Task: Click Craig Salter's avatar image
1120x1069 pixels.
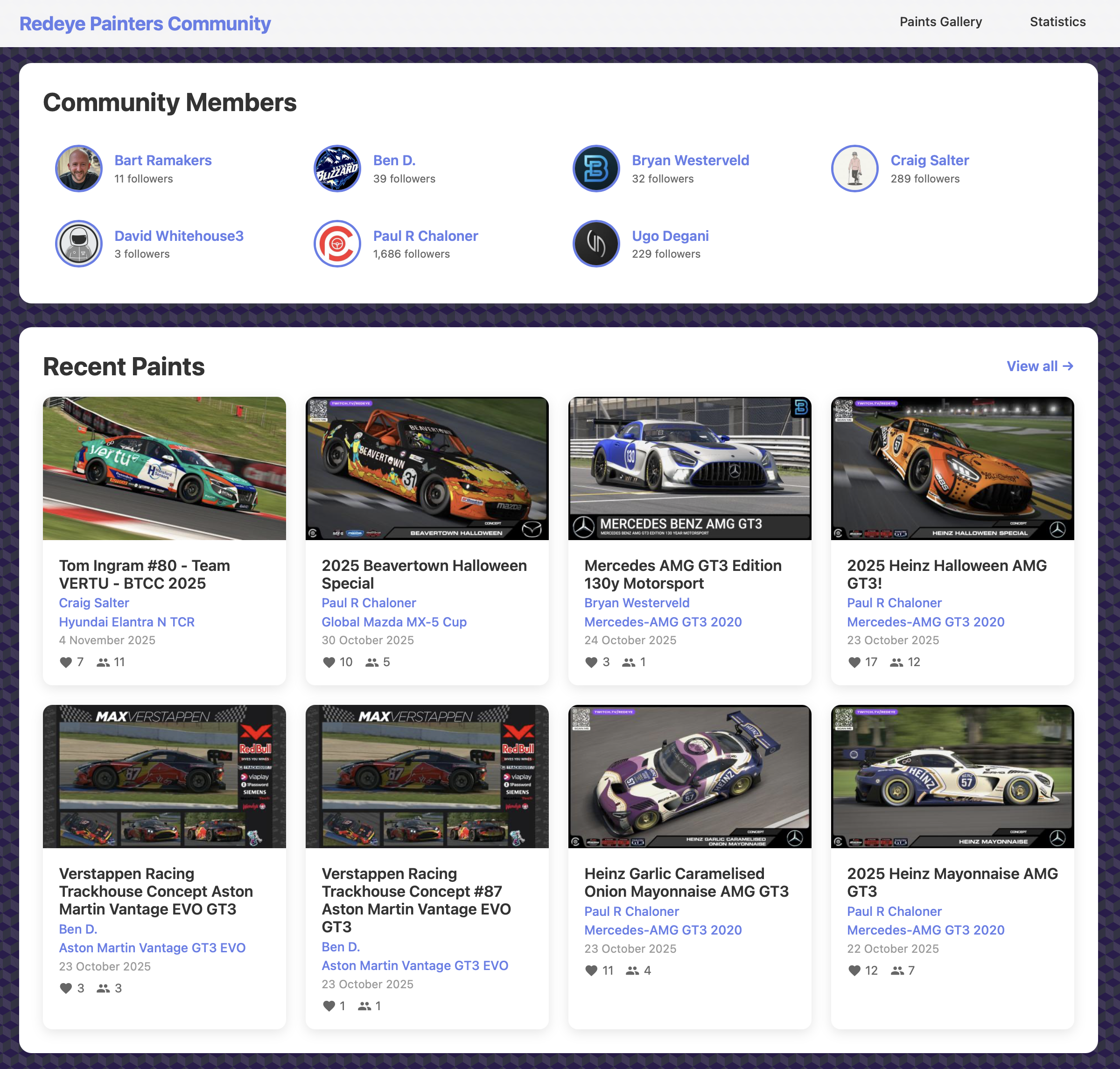Action: (x=854, y=169)
